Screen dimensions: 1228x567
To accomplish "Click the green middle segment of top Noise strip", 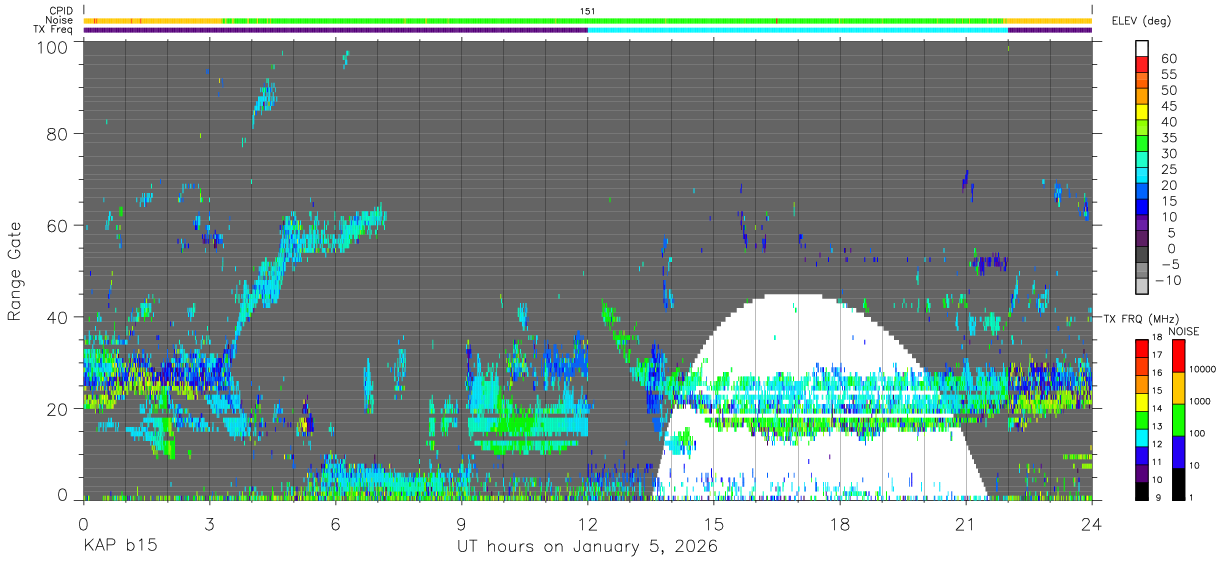I will [613, 20].
